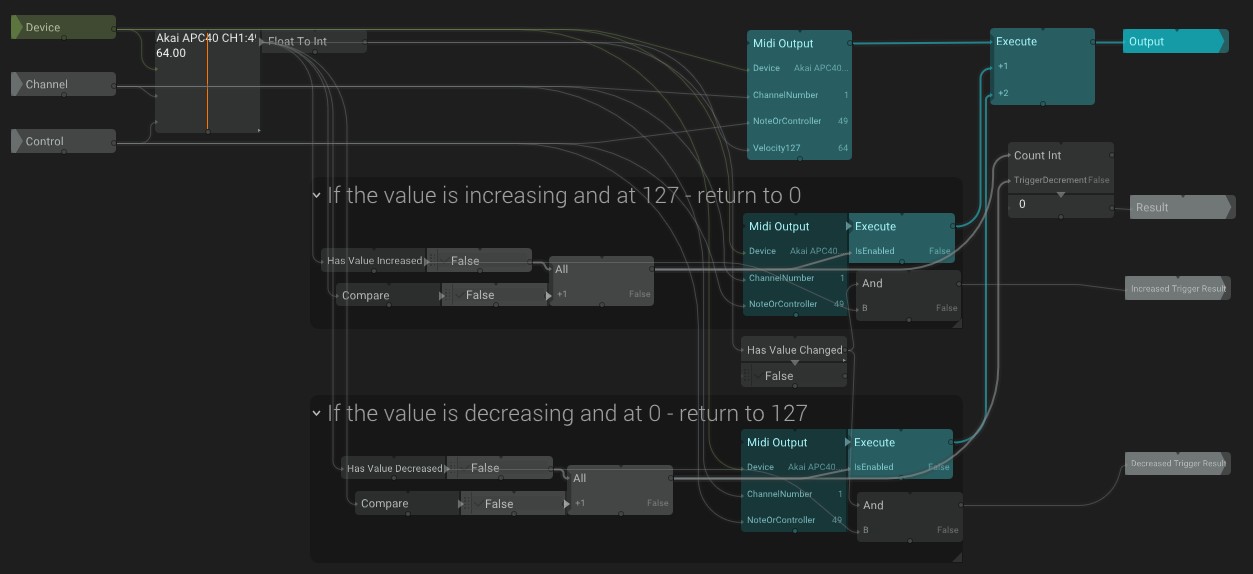Toggle False value beside Has Value Decreased
Viewport: 1253px width, 574px height.
[x=498, y=468]
